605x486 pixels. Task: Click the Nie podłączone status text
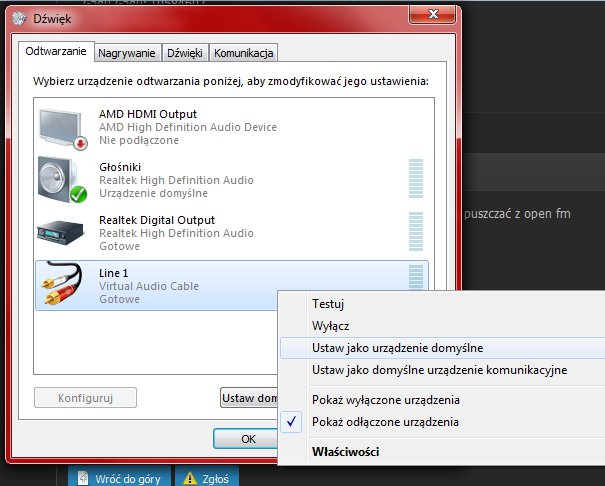tap(139, 140)
